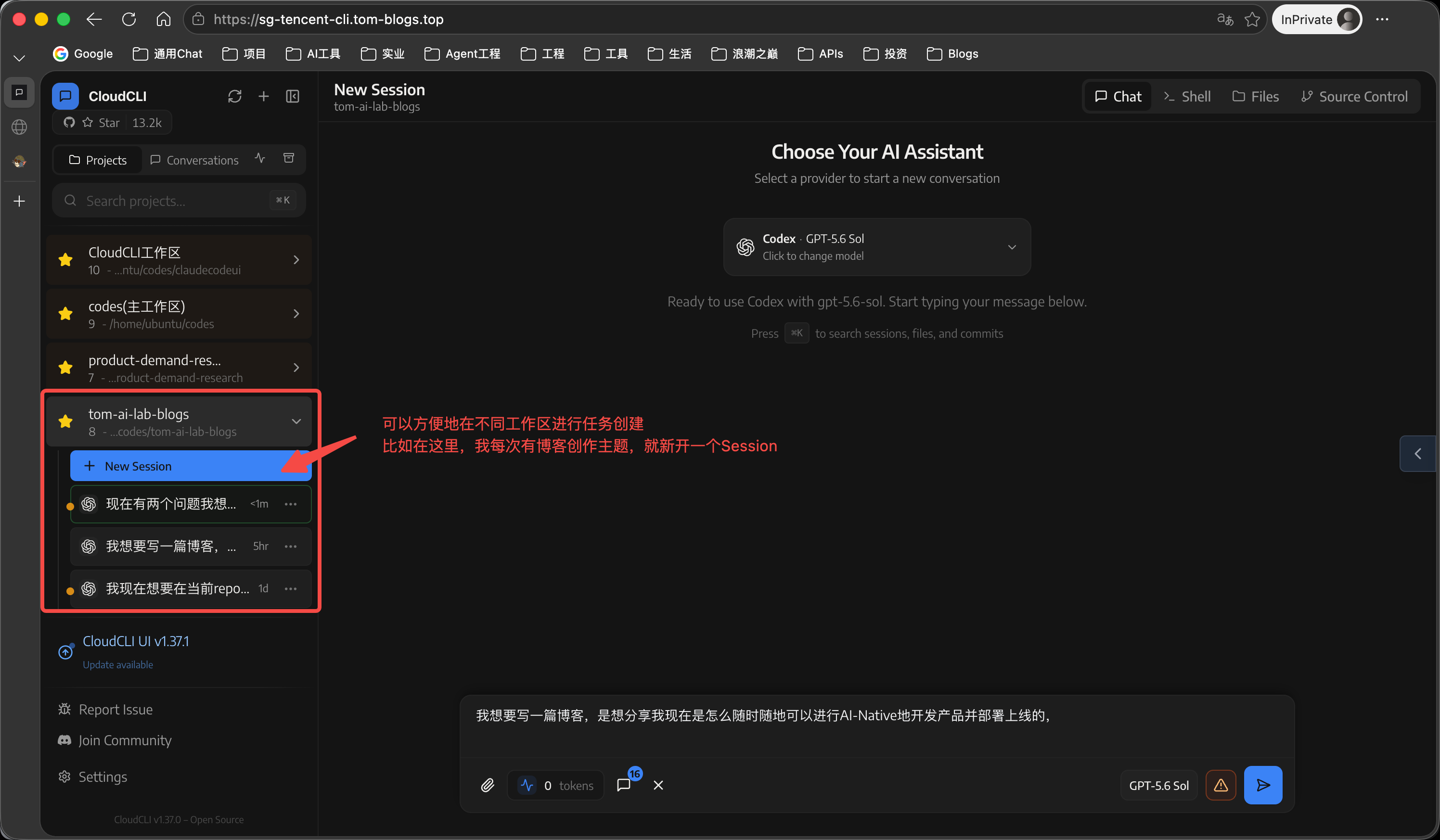This screenshot has width=1440, height=840.
Task: Toggle the star on codes(主工作区) project
Action: pos(66,314)
